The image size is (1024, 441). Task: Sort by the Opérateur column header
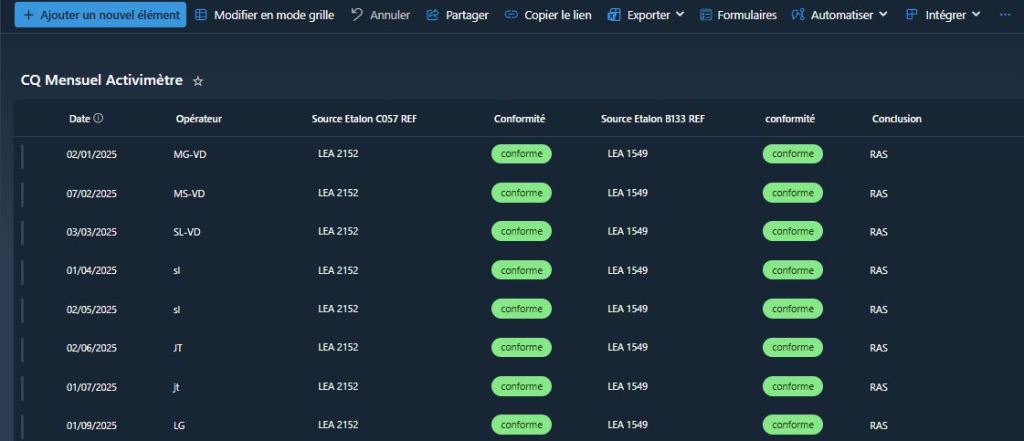click(198, 119)
